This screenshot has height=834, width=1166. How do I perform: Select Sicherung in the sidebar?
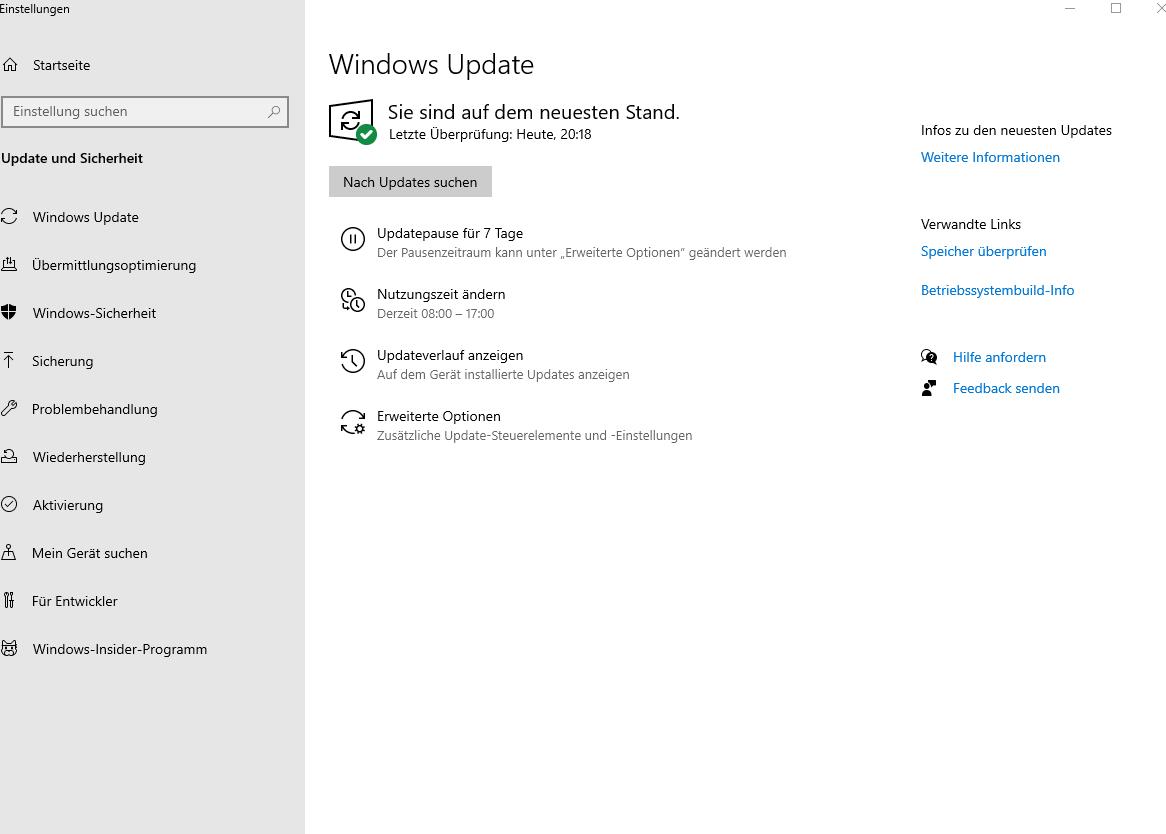[x=62, y=361]
